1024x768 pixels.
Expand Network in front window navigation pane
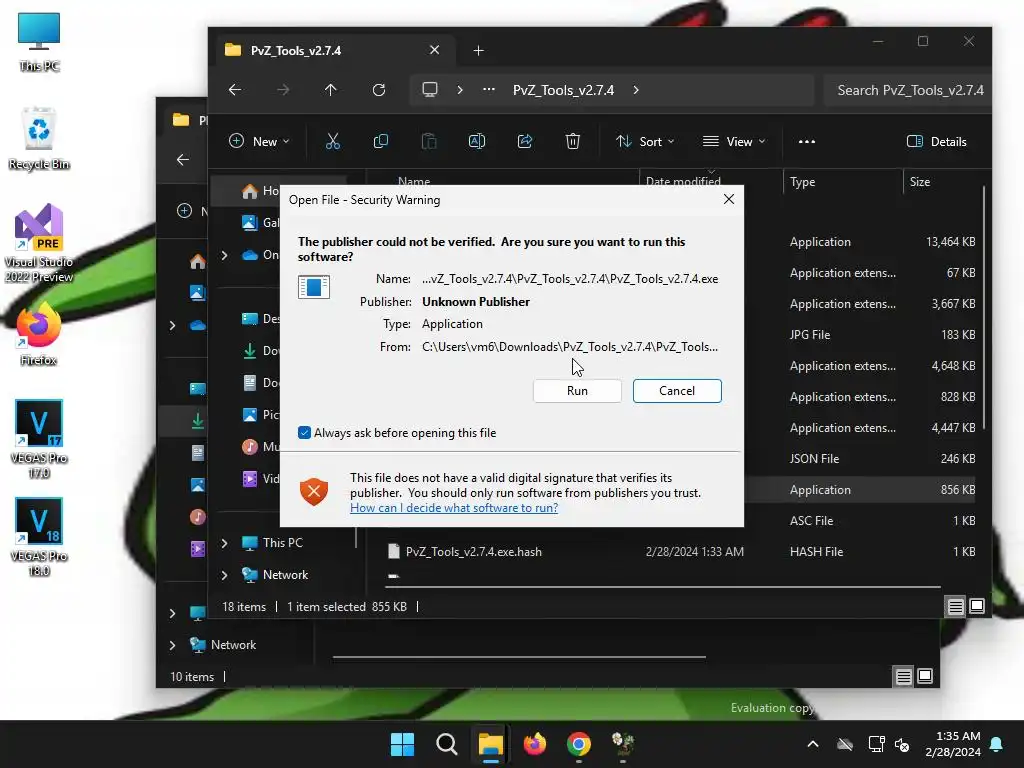click(224, 575)
